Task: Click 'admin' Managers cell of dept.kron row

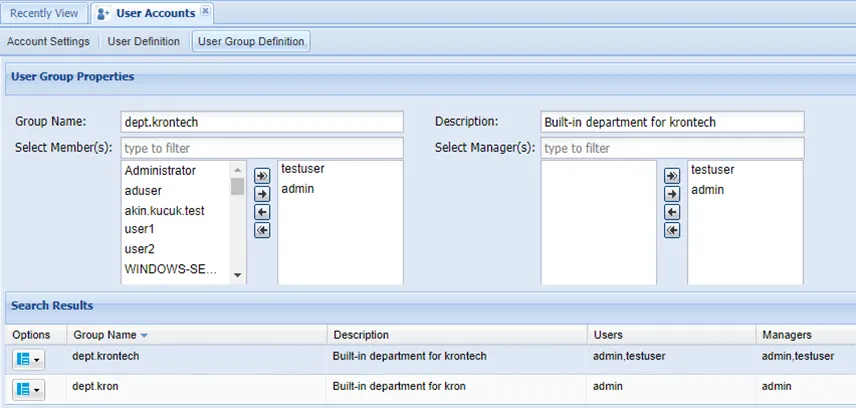Action: (776, 386)
